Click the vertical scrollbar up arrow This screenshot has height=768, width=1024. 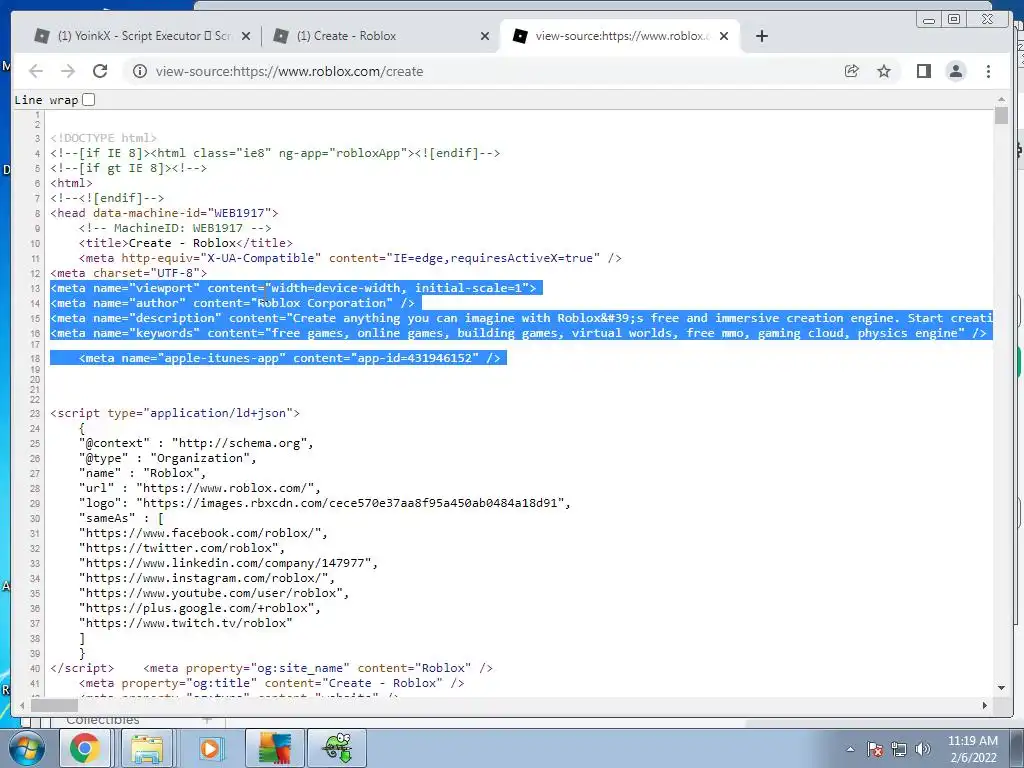pyautogui.click(x=1001, y=100)
